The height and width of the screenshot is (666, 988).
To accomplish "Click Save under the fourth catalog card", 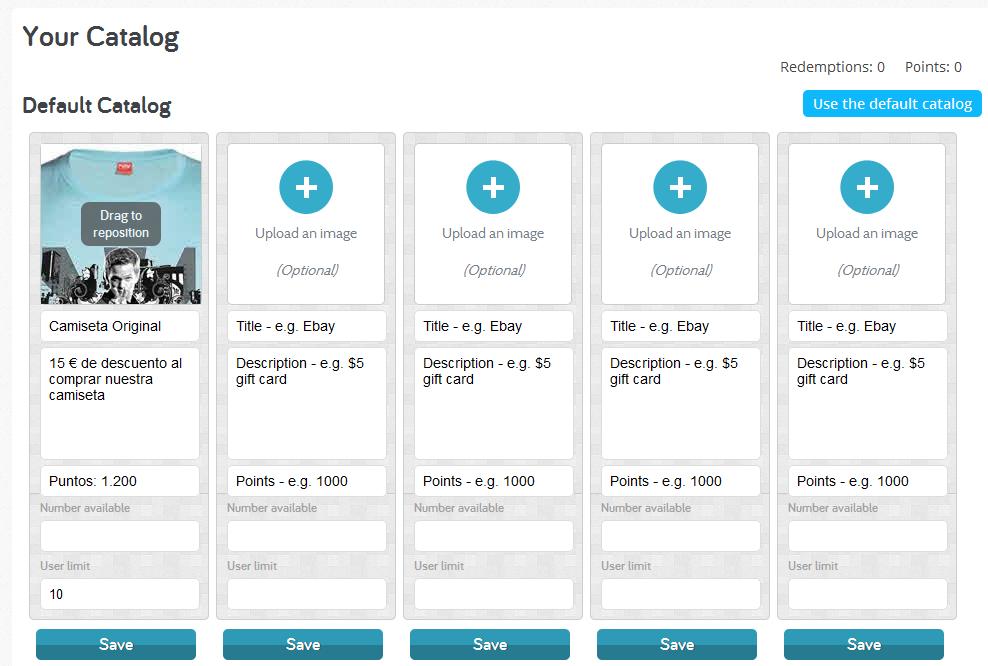I will 677,644.
